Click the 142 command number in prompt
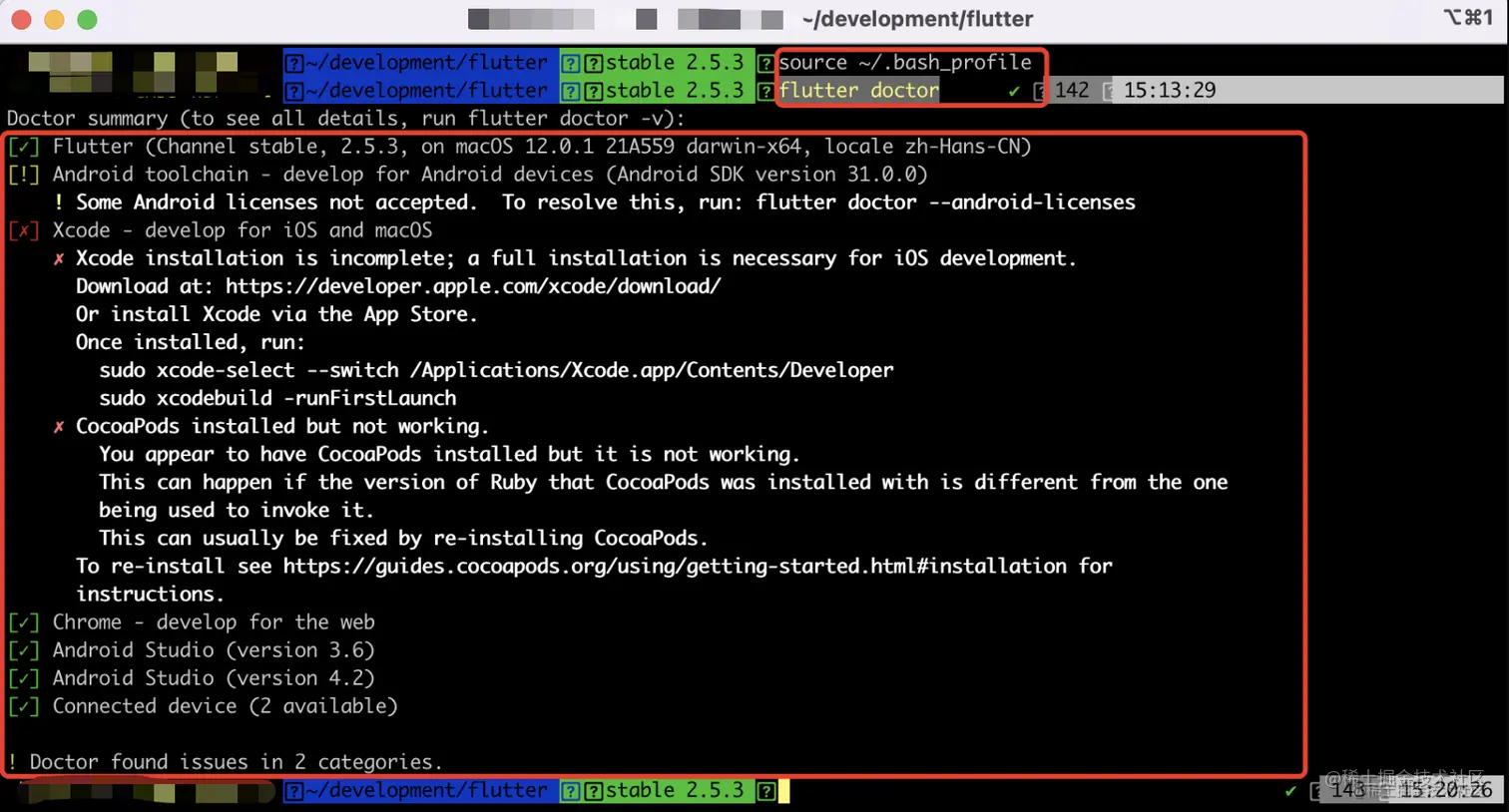The height and width of the screenshot is (812, 1509). pos(1072,90)
